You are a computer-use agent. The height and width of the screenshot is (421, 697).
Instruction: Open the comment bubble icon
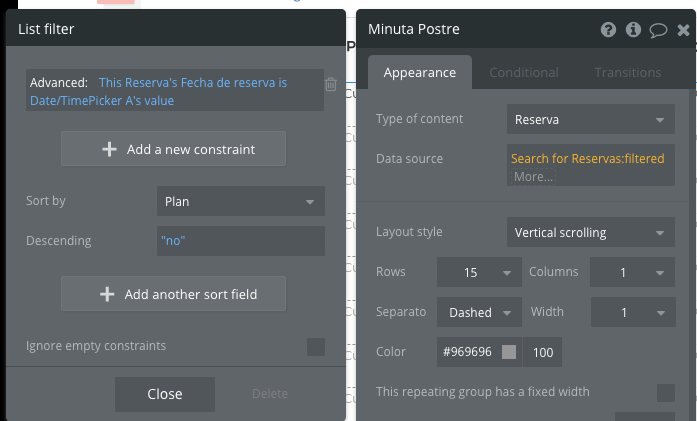tap(658, 30)
